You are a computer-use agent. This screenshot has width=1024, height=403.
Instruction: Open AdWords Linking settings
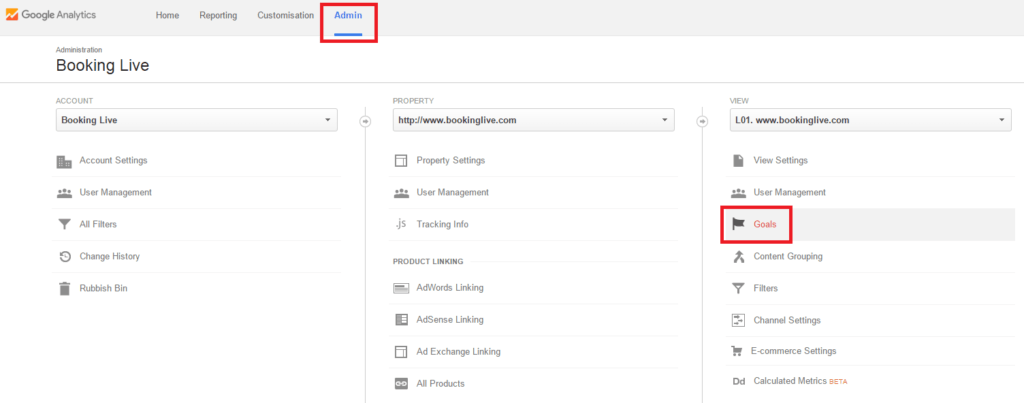click(x=449, y=288)
